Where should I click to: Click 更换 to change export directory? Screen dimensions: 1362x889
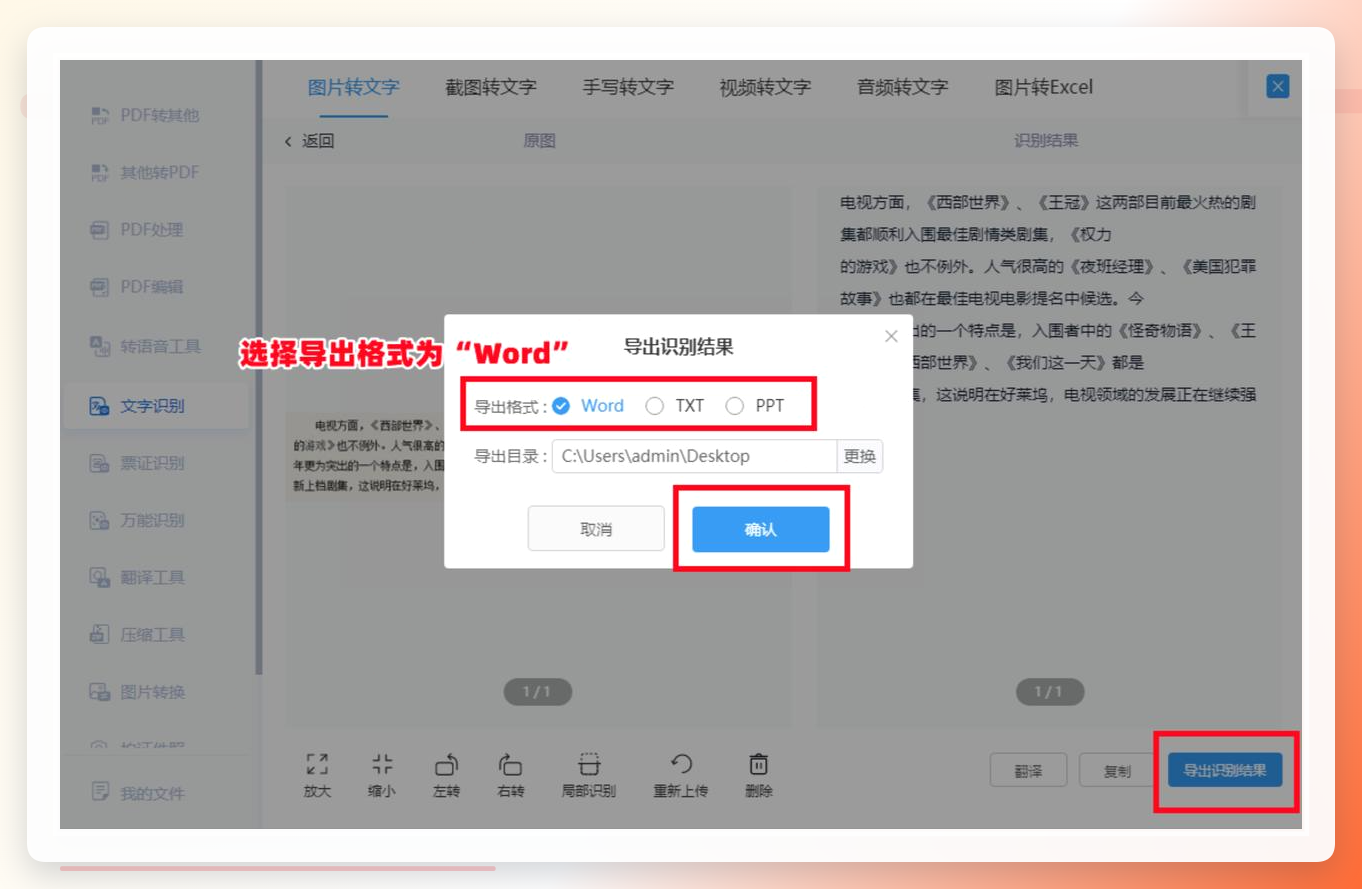(x=860, y=456)
